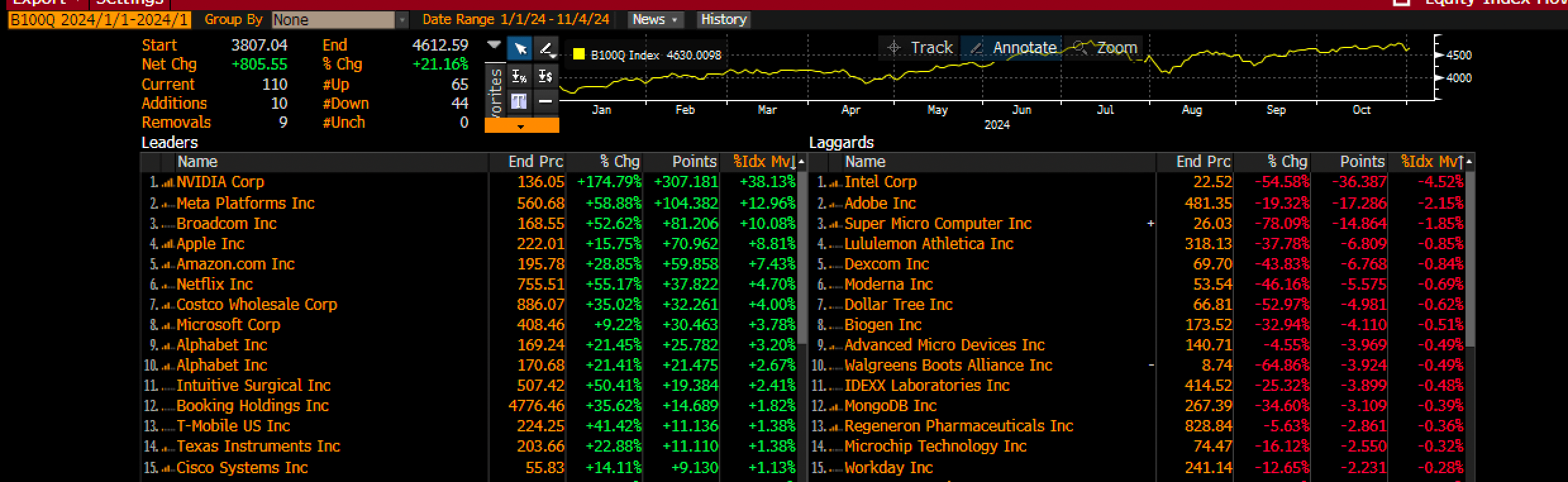Viewport: 1568px width, 482px height.
Task: Sort Laggards by End Prc header
Action: (1195, 162)
